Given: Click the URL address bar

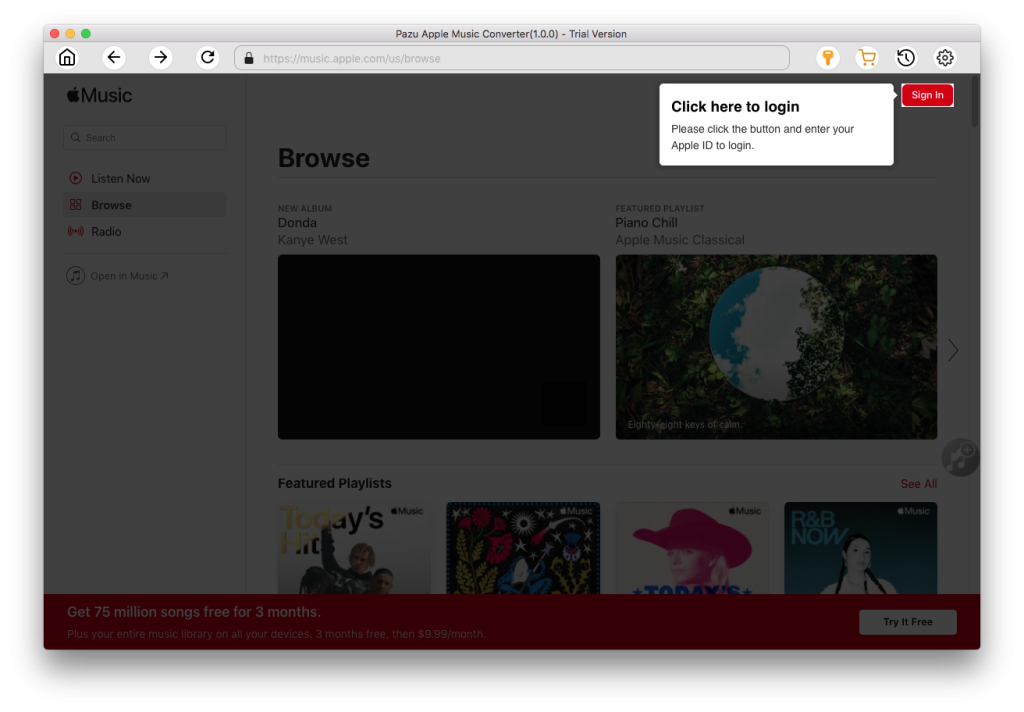Looking at the screenshot, I should pos(512,58).
